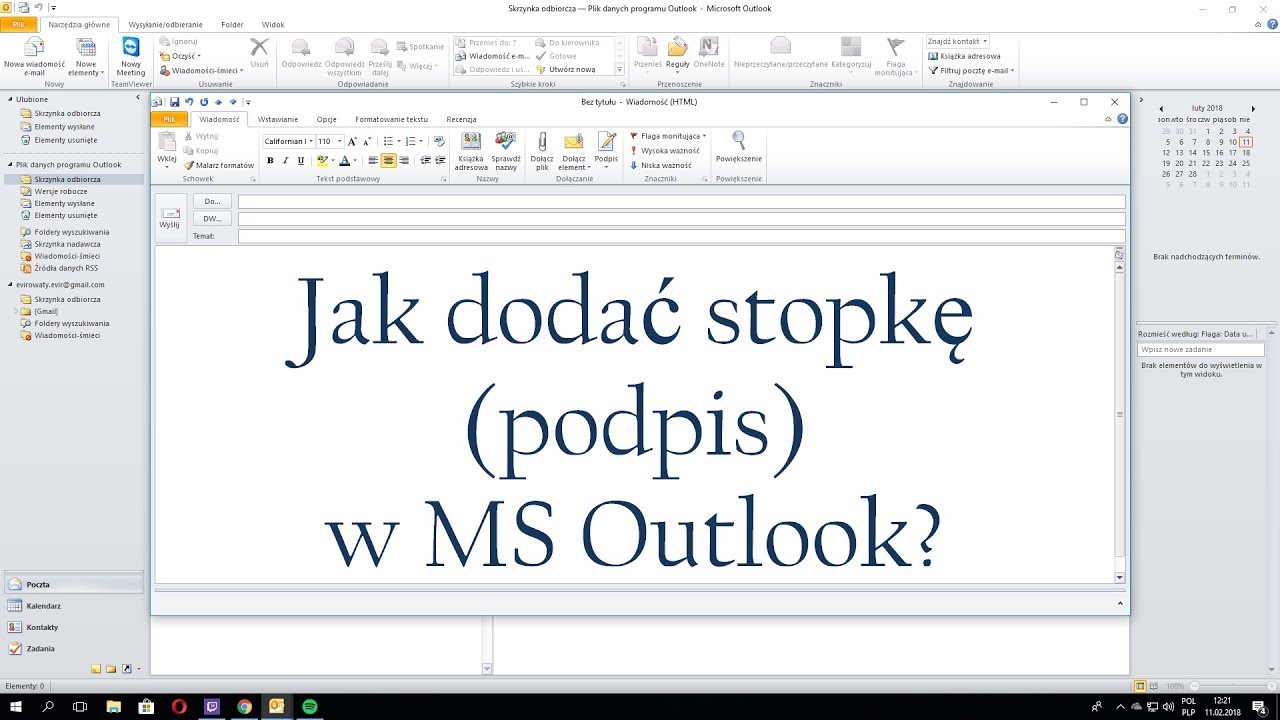Open the Recenzja tab
The height and width of the screenshot is (720, 1280).
tap(461, 119)
